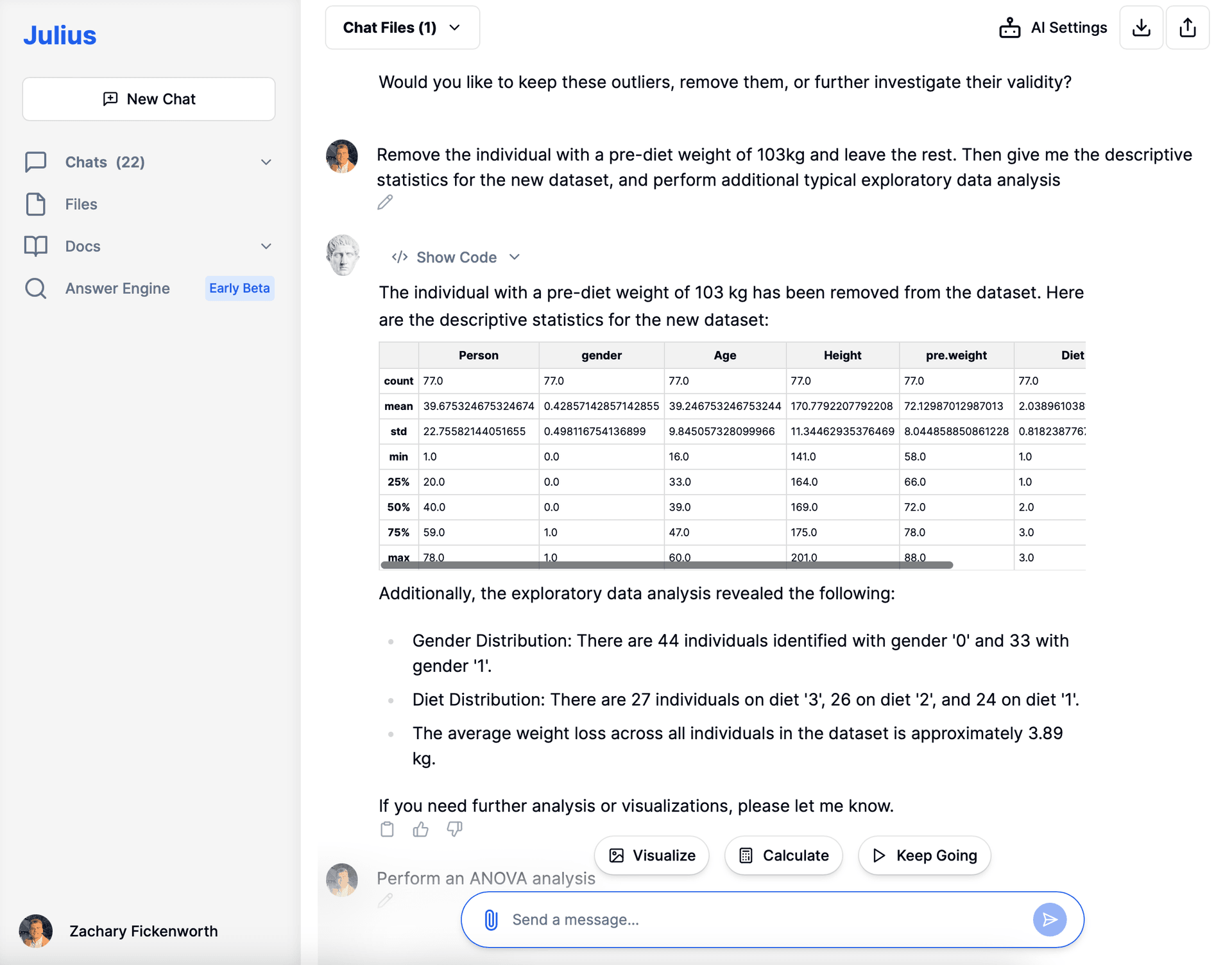Click the Person column header
Image resolution: width=1232 pixels, height=965 pixels.
click(x=479, y=355)
